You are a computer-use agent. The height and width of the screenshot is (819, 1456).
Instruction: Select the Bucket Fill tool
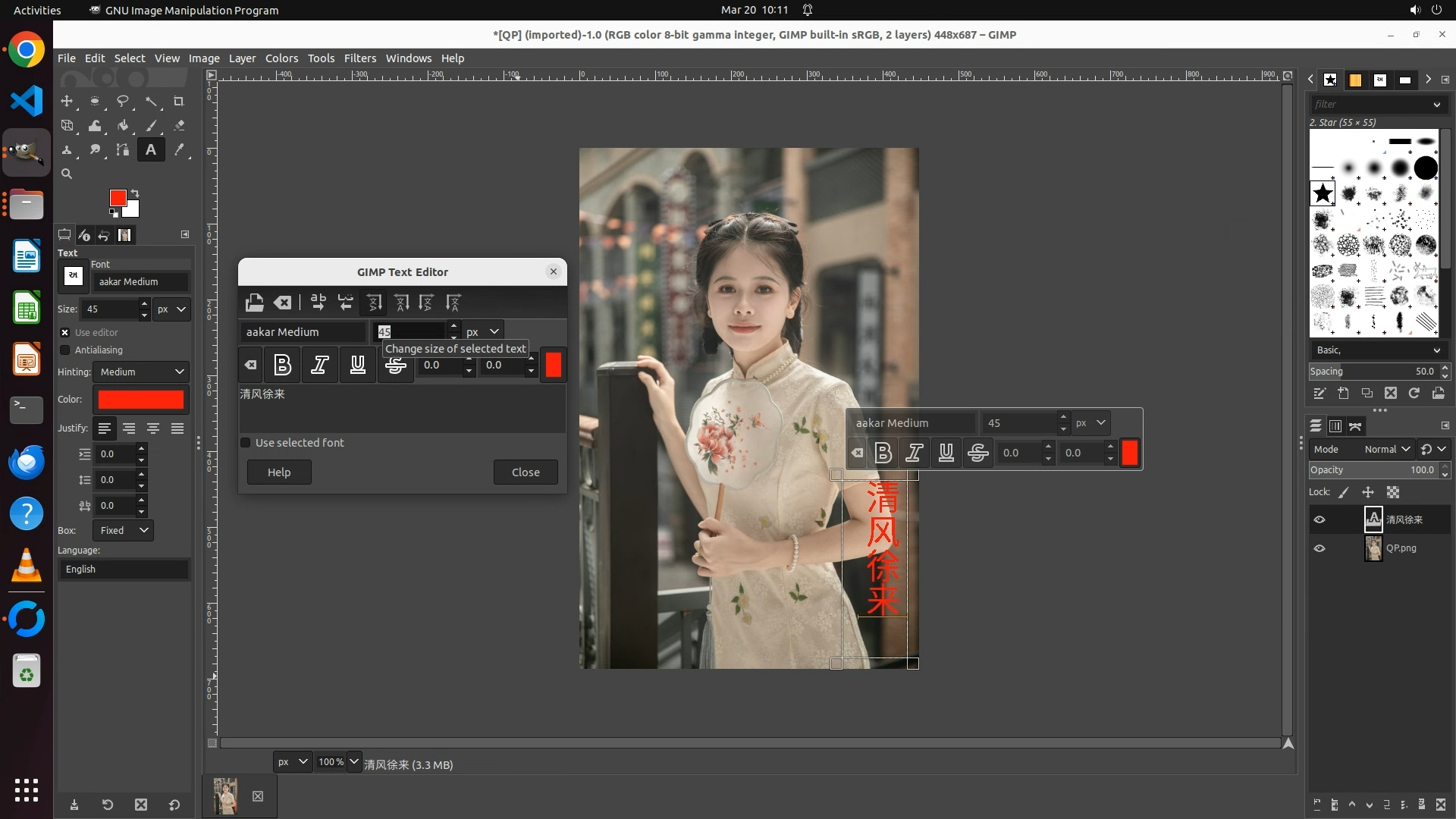pyautogui.click(x=123, y=126)
